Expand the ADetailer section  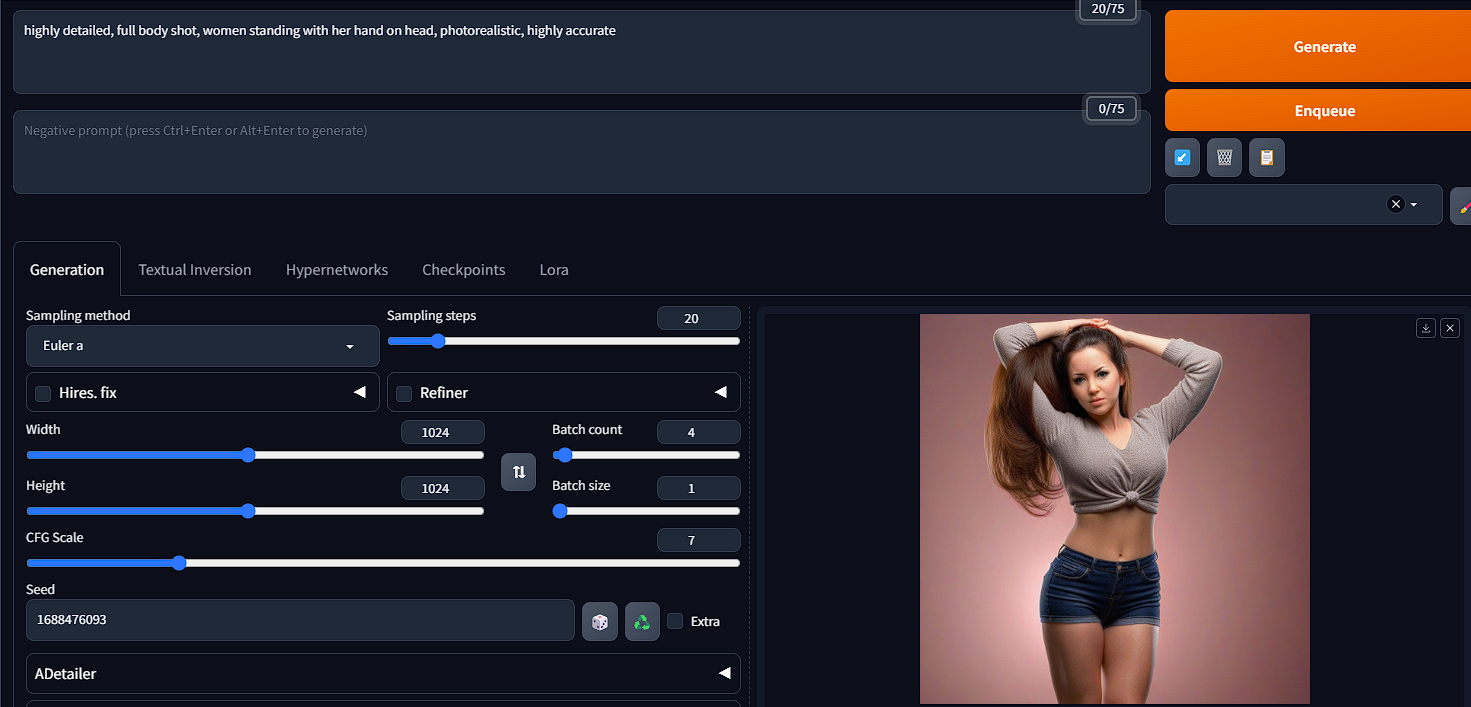[x=725, y=673]
